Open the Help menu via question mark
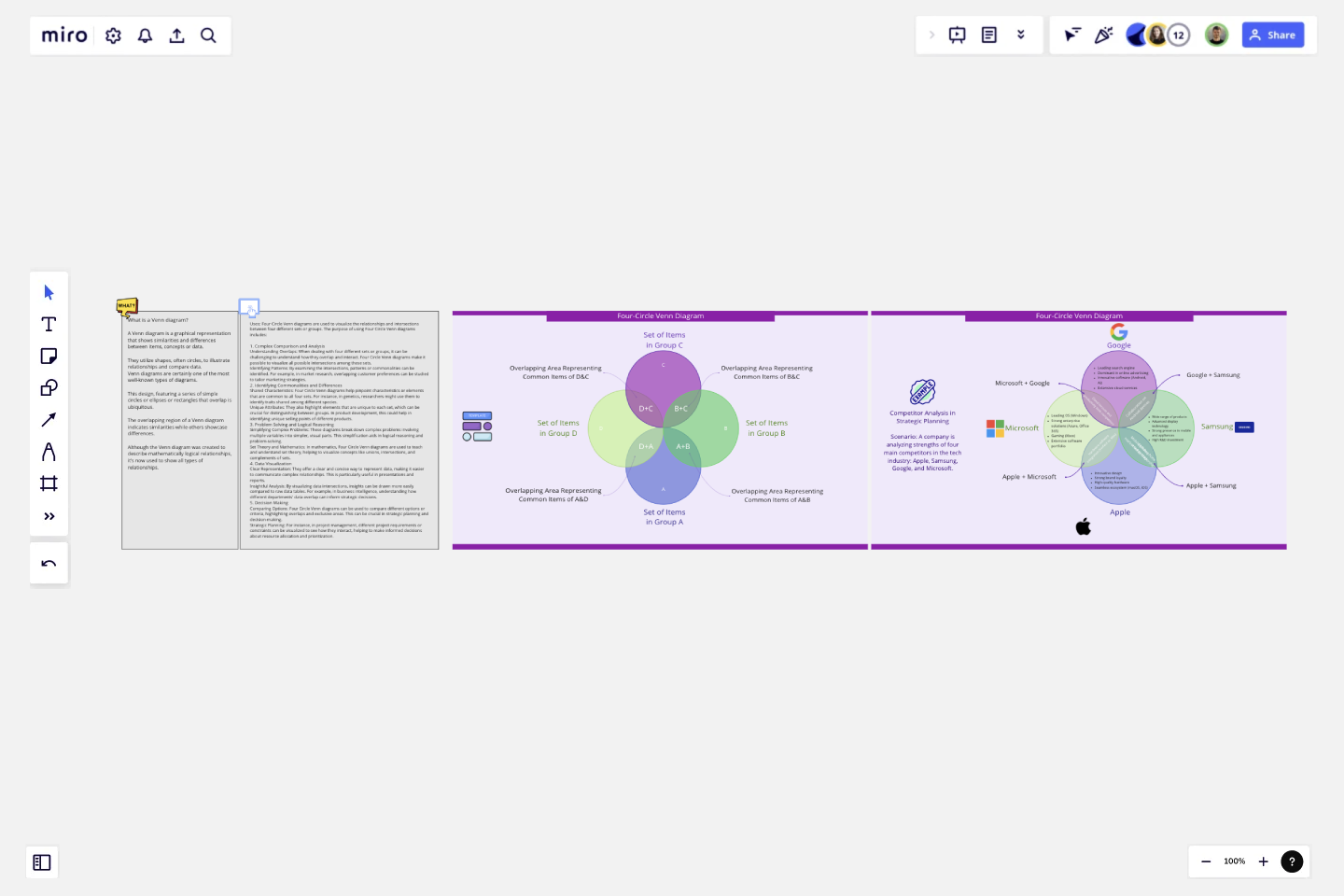The width and height of the screenshot is (1344, 896). [1292, 861]
